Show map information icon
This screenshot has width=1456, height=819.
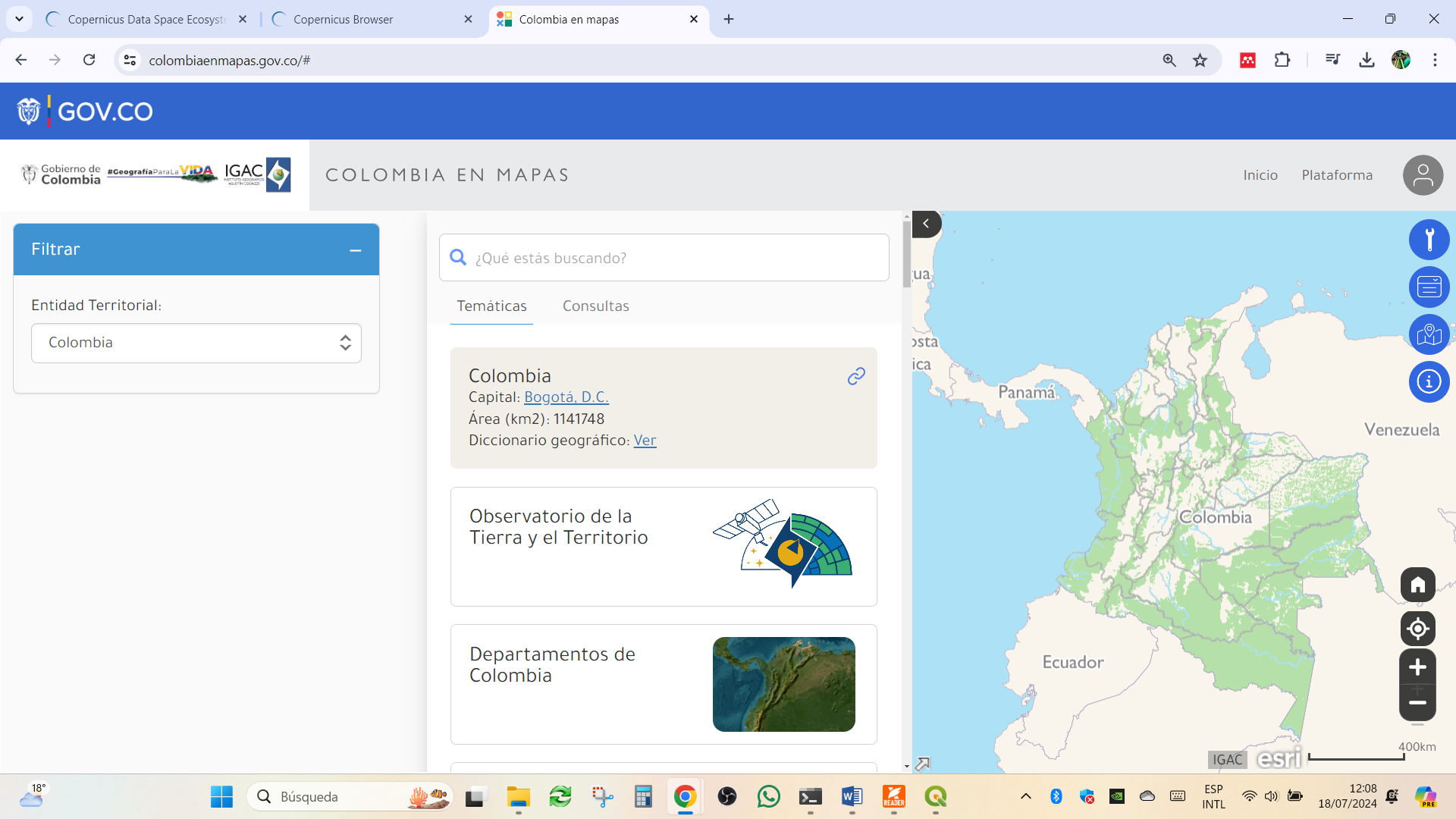[x=1429, y=381]
